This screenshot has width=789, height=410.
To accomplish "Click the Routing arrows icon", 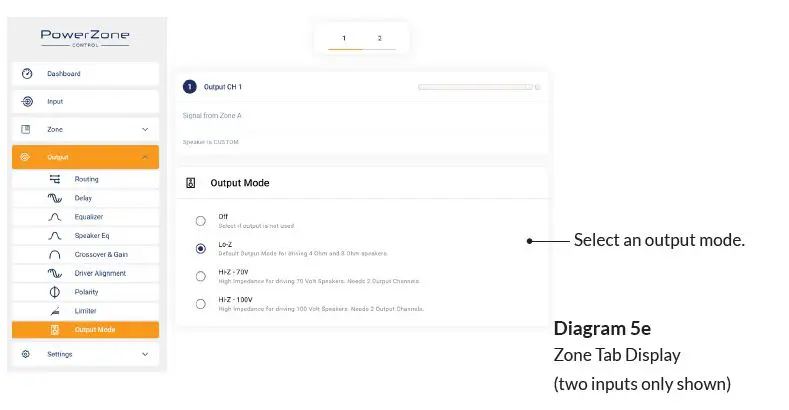I will tap(55, 179).
